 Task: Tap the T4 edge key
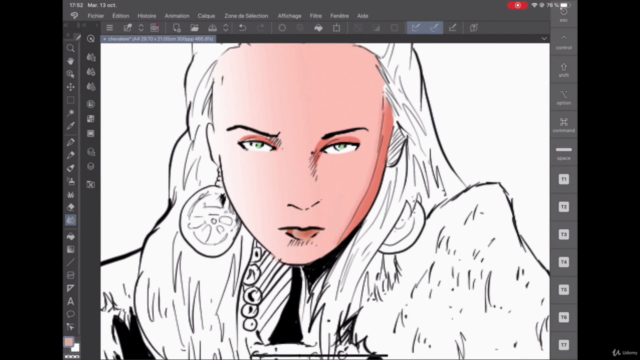[564, 262]
